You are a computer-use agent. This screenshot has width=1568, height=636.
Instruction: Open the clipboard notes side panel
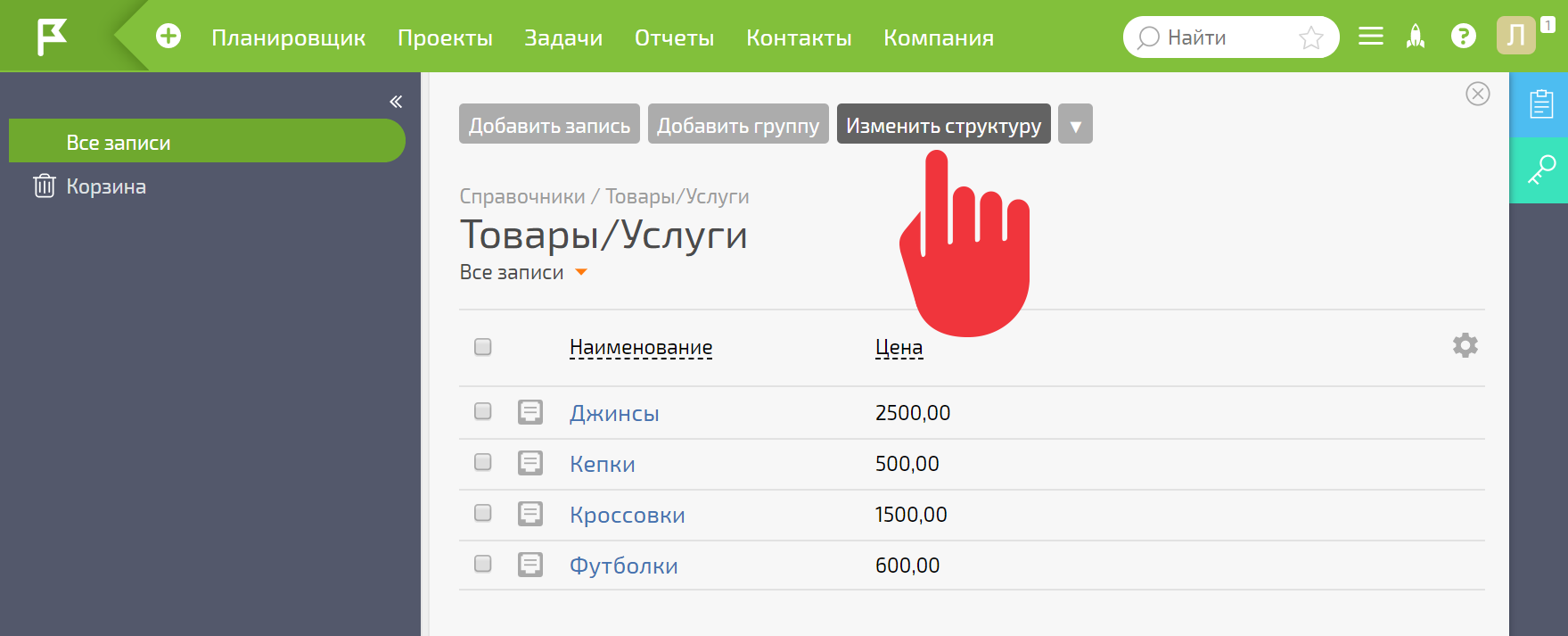coord(1540,104)
